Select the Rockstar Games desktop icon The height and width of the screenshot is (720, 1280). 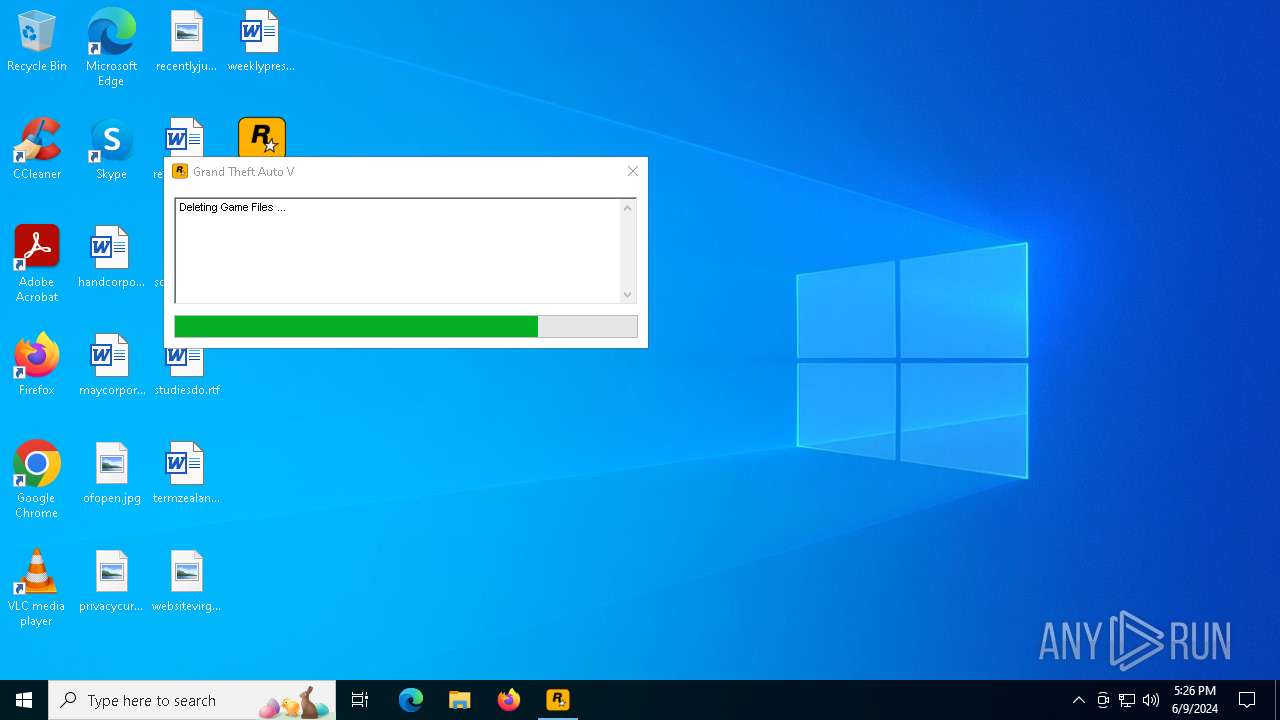tap(262, 137)
